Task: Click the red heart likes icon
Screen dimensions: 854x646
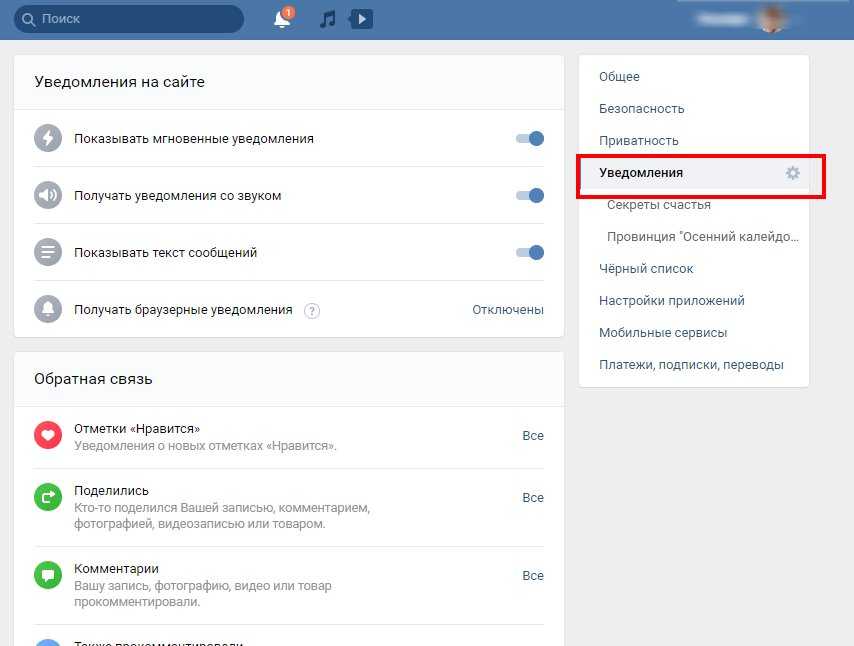Action: (x=48, y=435)
